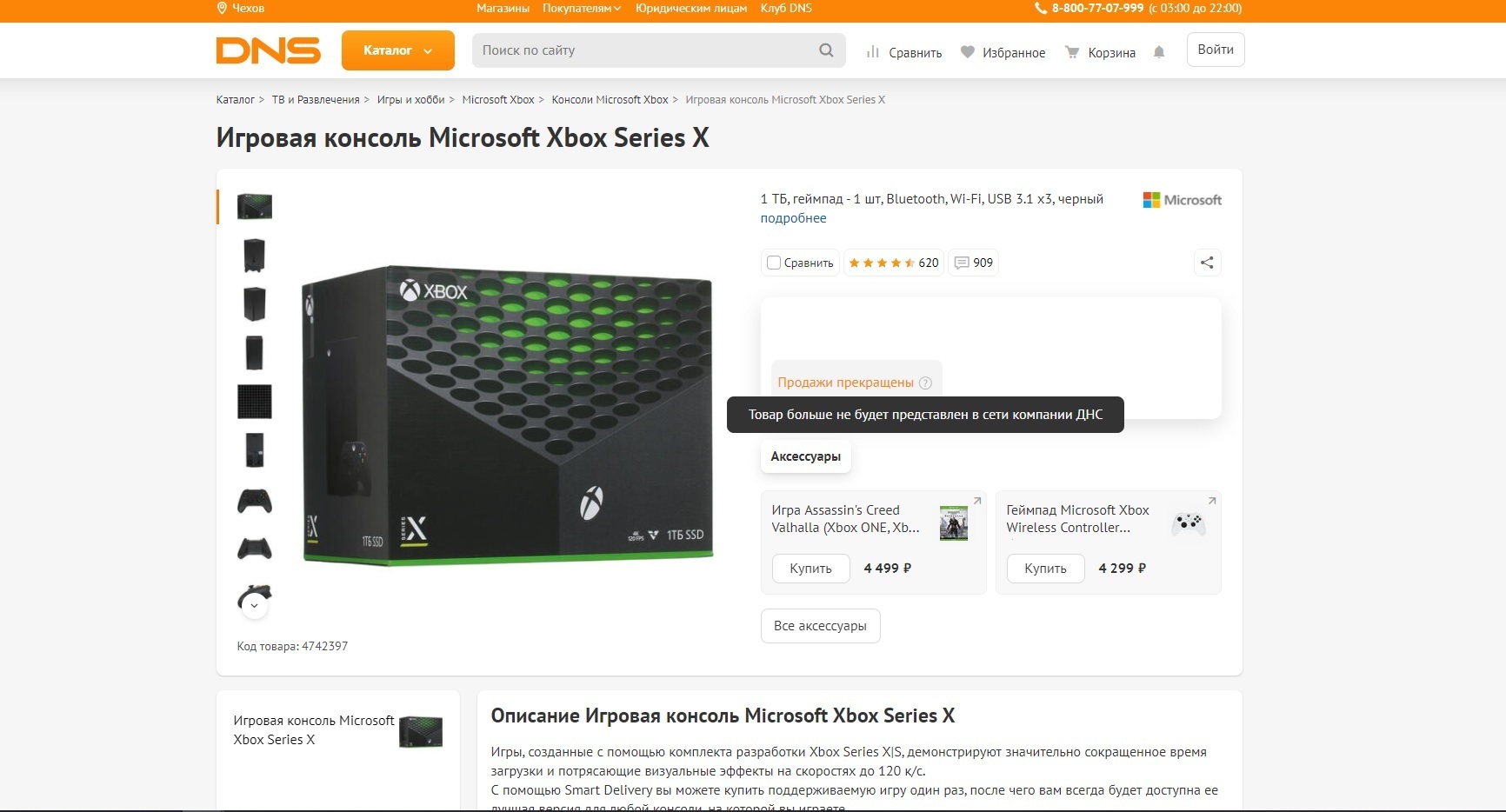Click the DNS logo
The height and width of the screenshot is (812, 1506).
pos(268,50)
